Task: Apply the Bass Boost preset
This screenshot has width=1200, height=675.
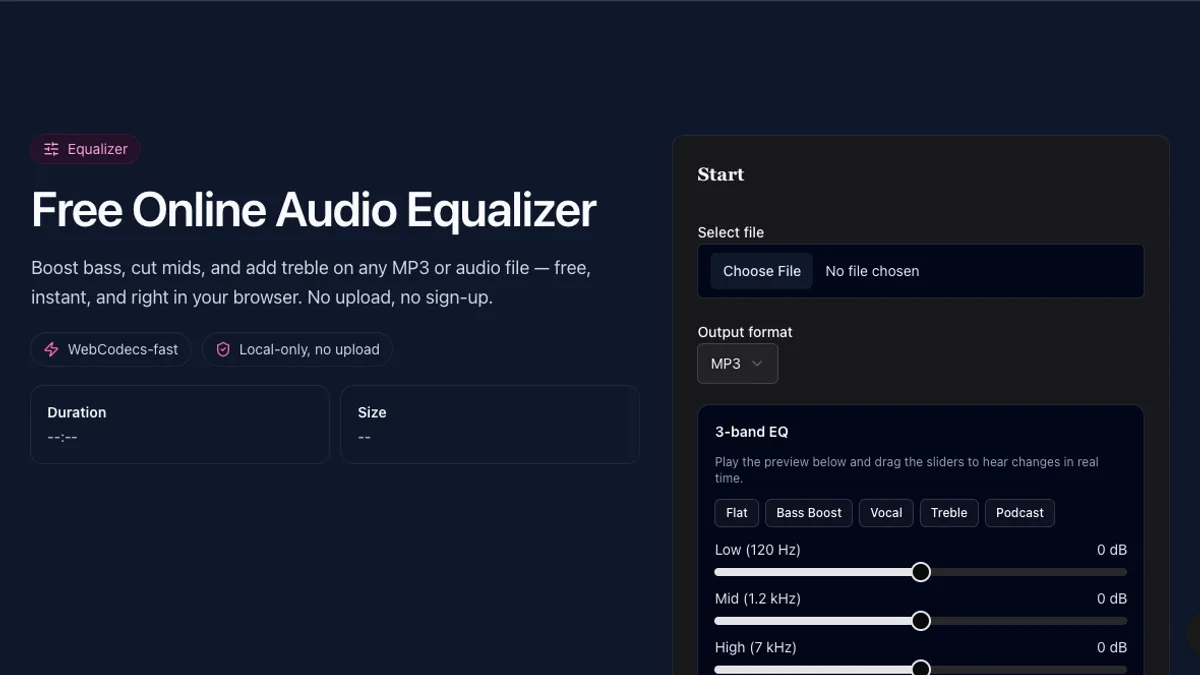Action: pos(809,513)
